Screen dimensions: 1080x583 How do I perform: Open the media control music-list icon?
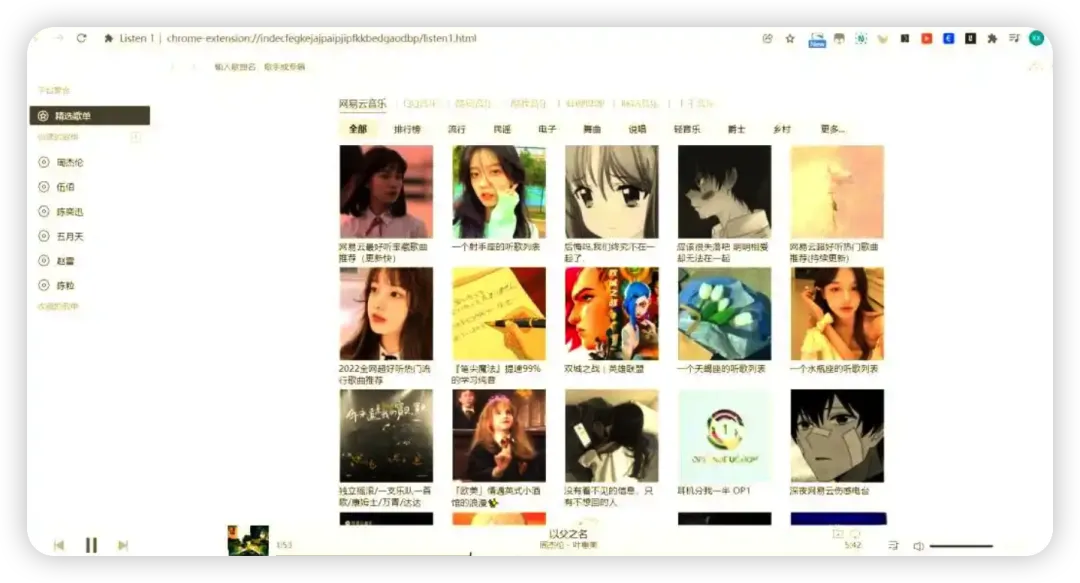pos(1014,39)
